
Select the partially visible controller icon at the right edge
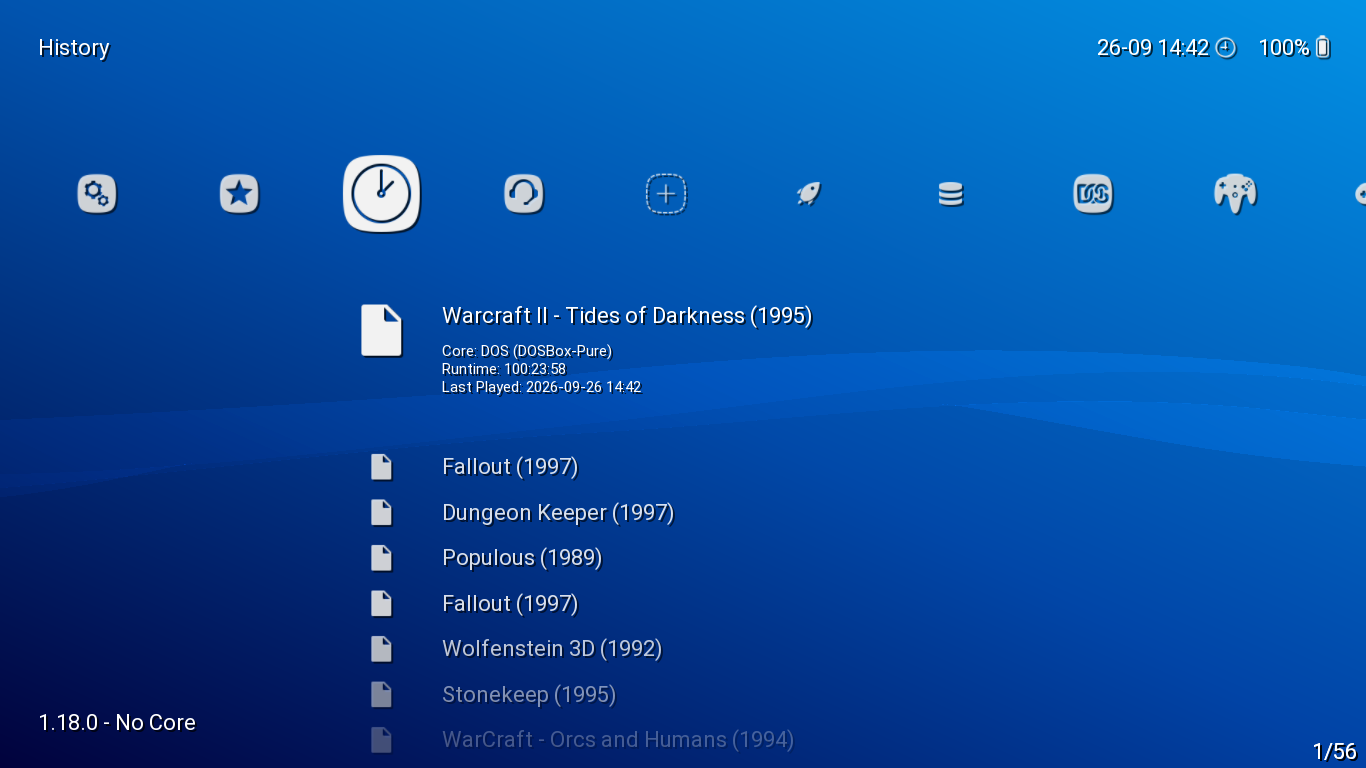[x=1360, y=193]
